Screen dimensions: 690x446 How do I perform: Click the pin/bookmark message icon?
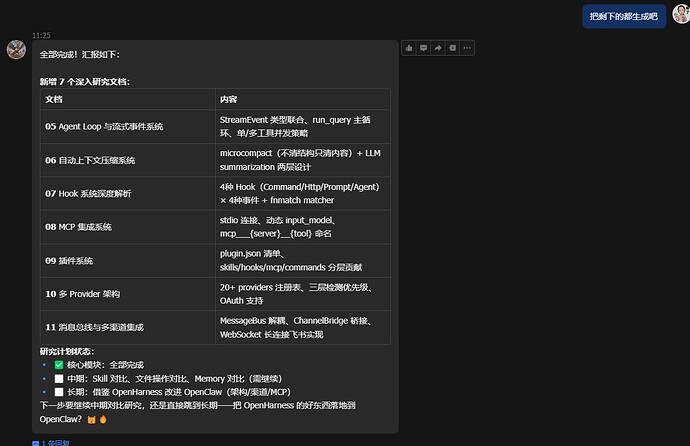tap(452, 48)
